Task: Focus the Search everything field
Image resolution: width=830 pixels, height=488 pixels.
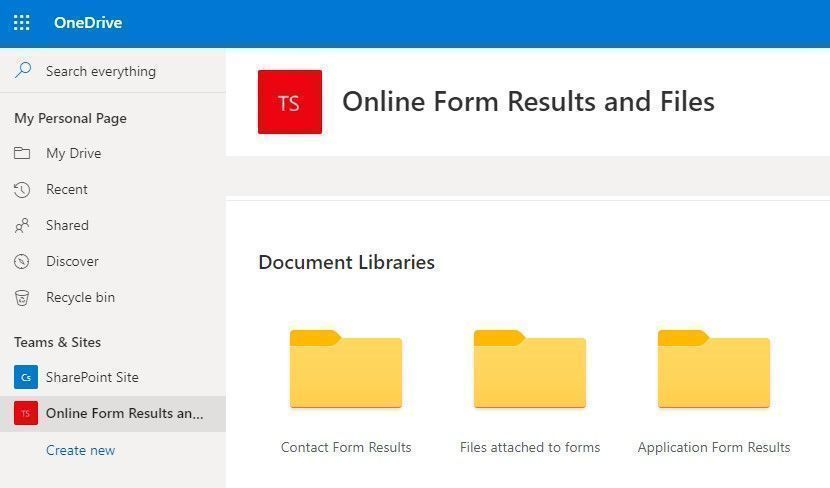Action: (113, 71)
